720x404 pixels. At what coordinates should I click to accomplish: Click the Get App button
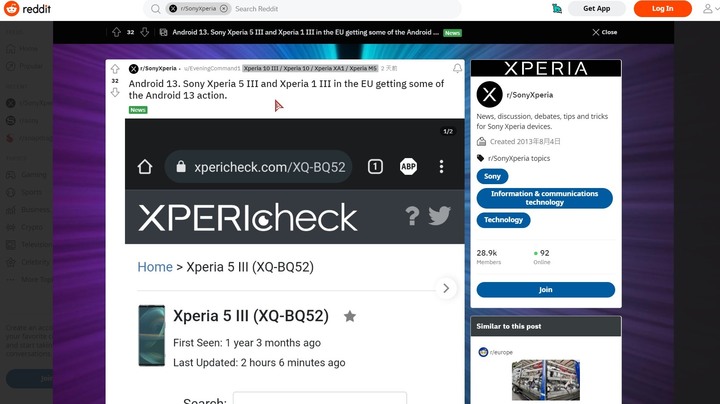point(596,9)
